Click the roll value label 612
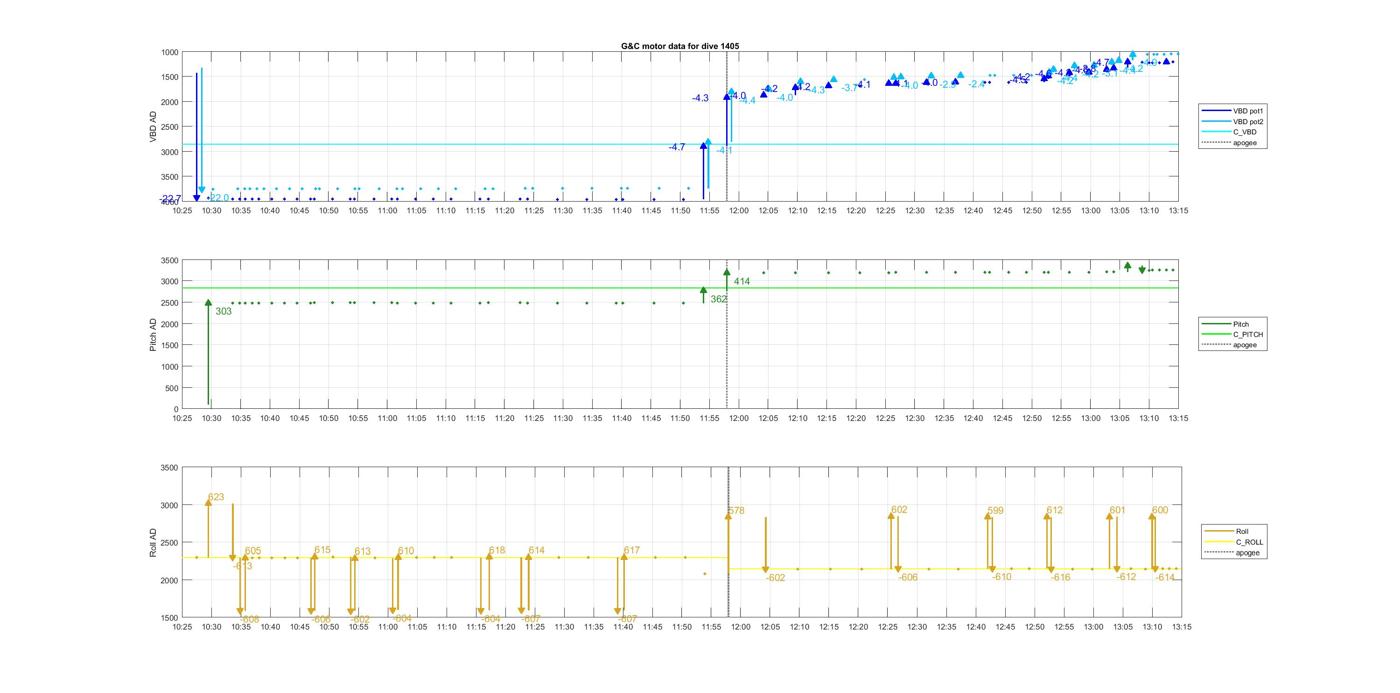The image size is (1400, 693). (1054, 510)
